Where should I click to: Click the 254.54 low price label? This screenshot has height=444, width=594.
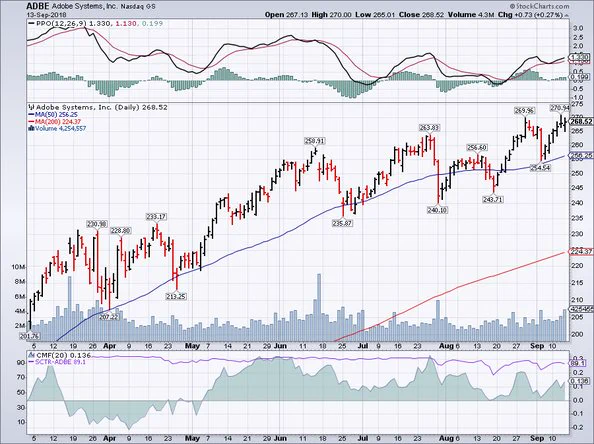pyautogui.click(x=540, y=167)
